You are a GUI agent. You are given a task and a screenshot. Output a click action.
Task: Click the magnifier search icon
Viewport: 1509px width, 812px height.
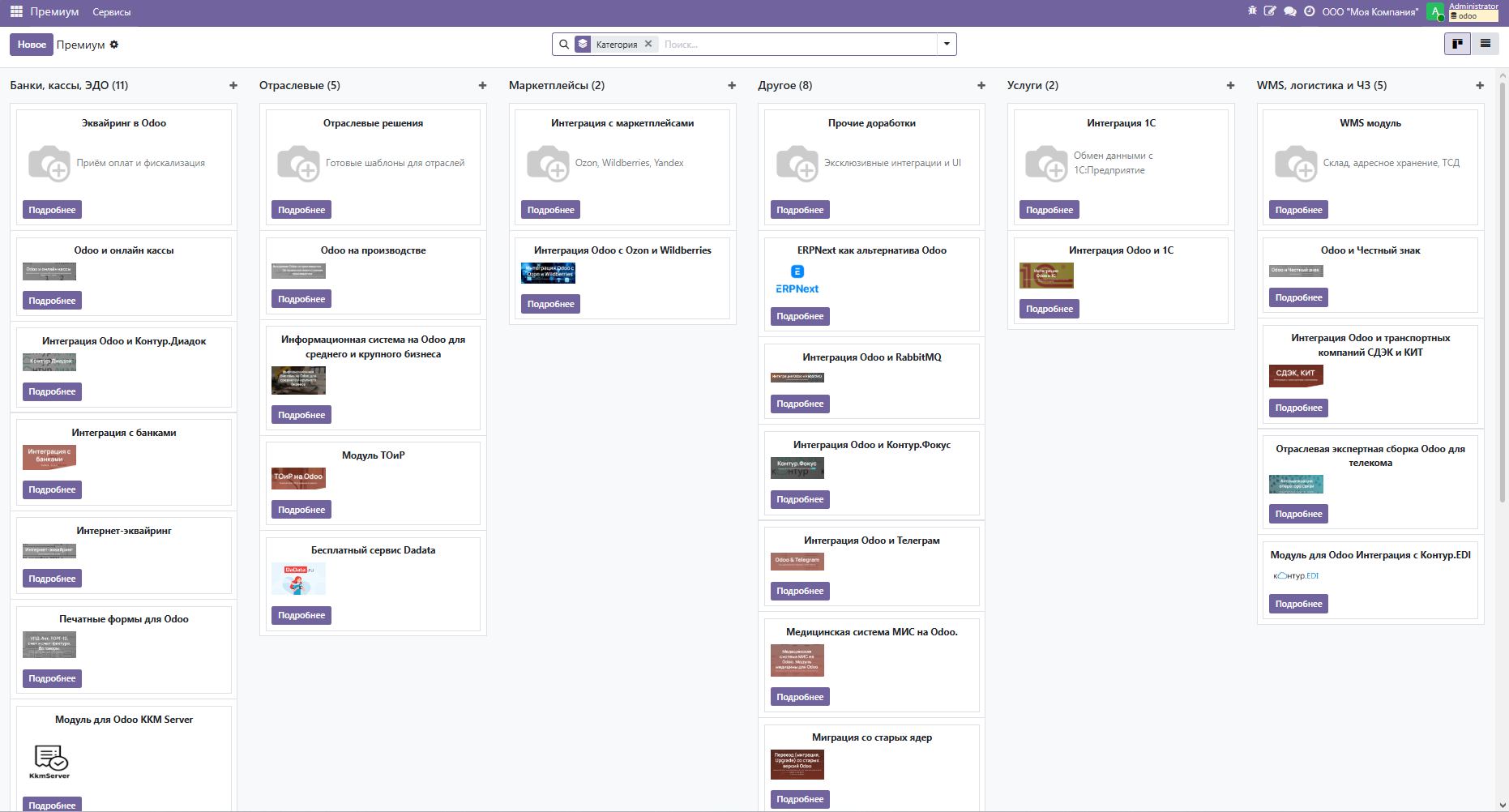coord(564,45)
